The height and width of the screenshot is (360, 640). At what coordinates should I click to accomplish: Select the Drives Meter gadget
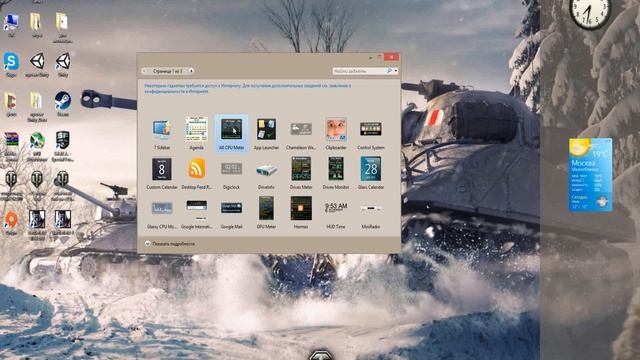coord(301,173)
